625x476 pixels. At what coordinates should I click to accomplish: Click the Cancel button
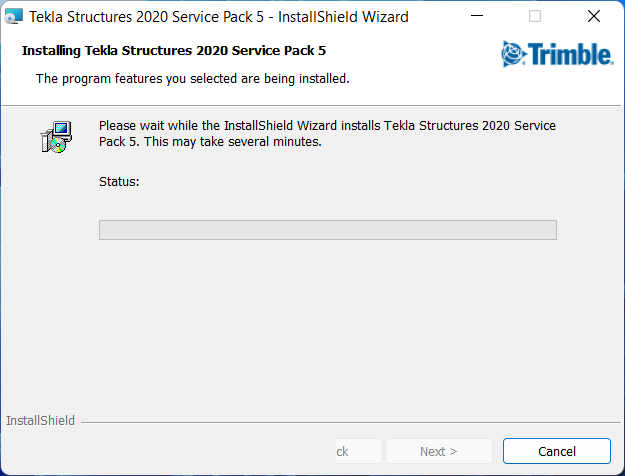click(556, 451)
